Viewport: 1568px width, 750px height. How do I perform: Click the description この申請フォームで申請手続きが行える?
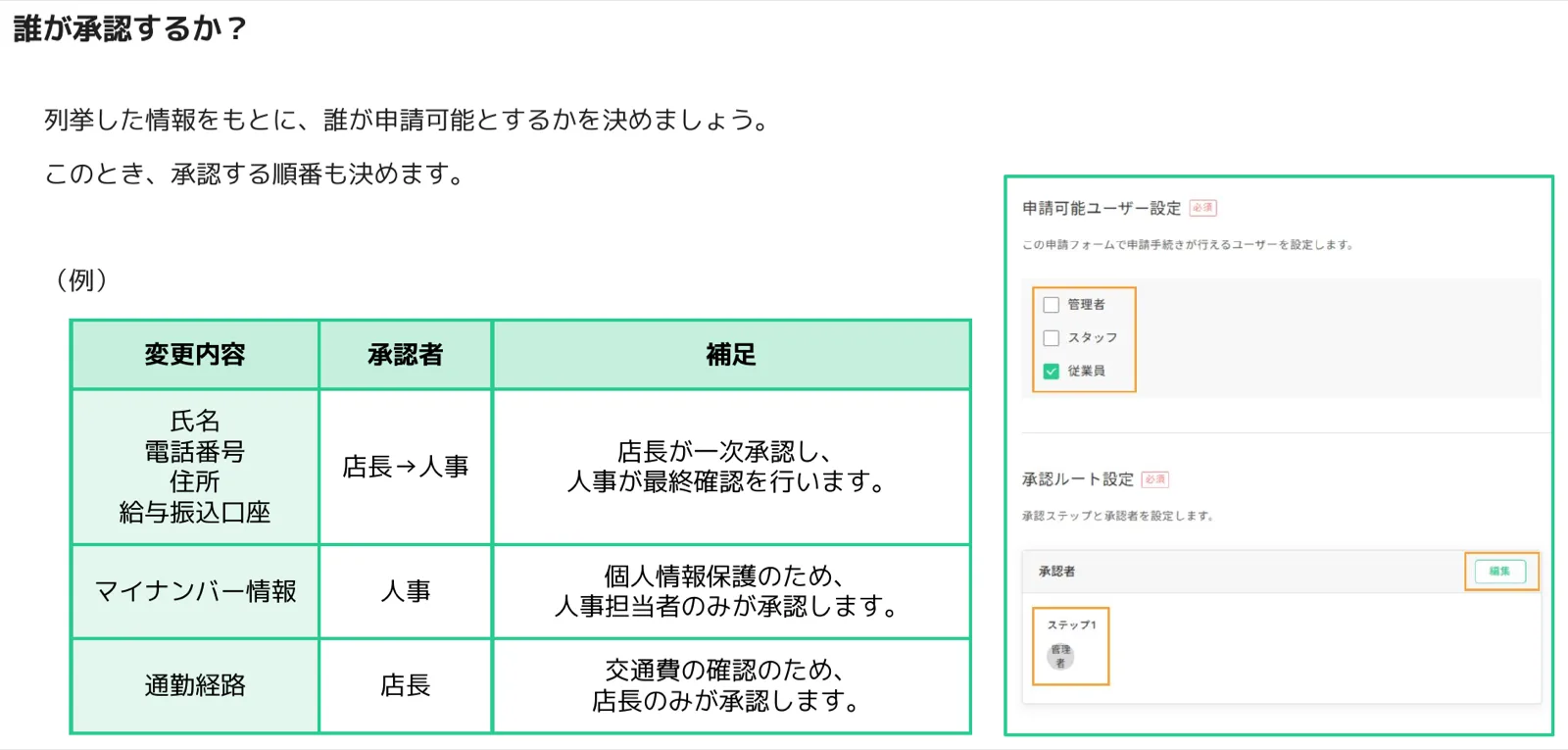[x=1189, y=245]
